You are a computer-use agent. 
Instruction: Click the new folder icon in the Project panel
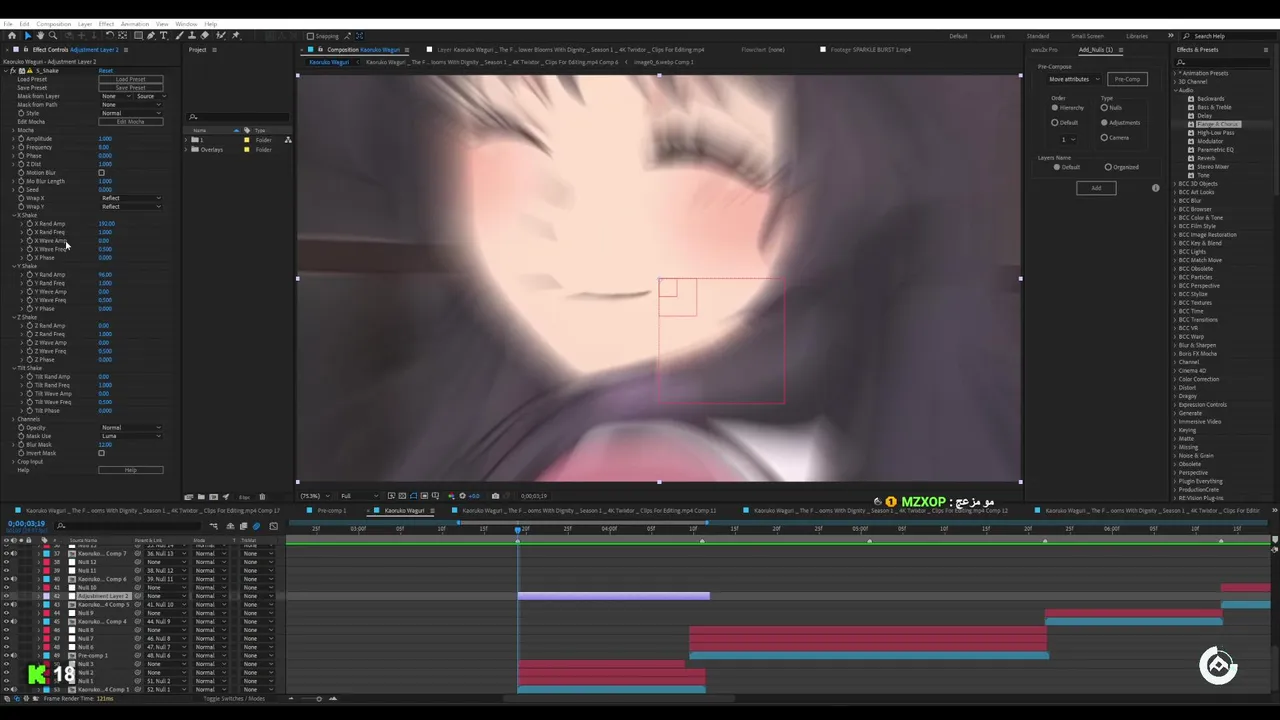tap(200, 496)
